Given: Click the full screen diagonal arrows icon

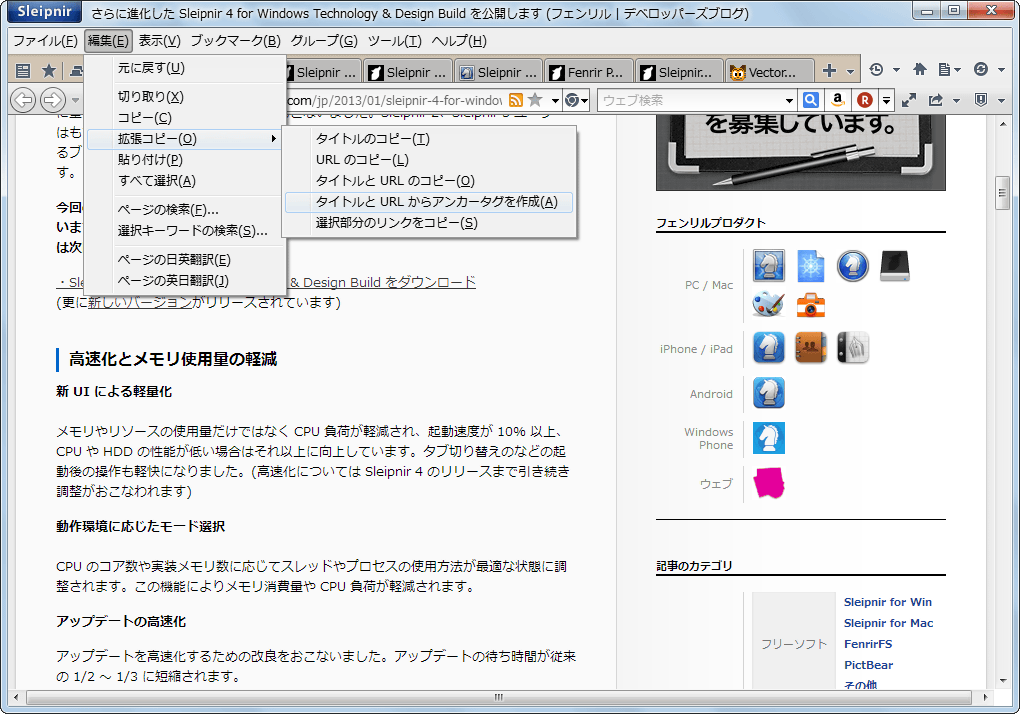Looking at the screenshot, I should click(909, 100).
